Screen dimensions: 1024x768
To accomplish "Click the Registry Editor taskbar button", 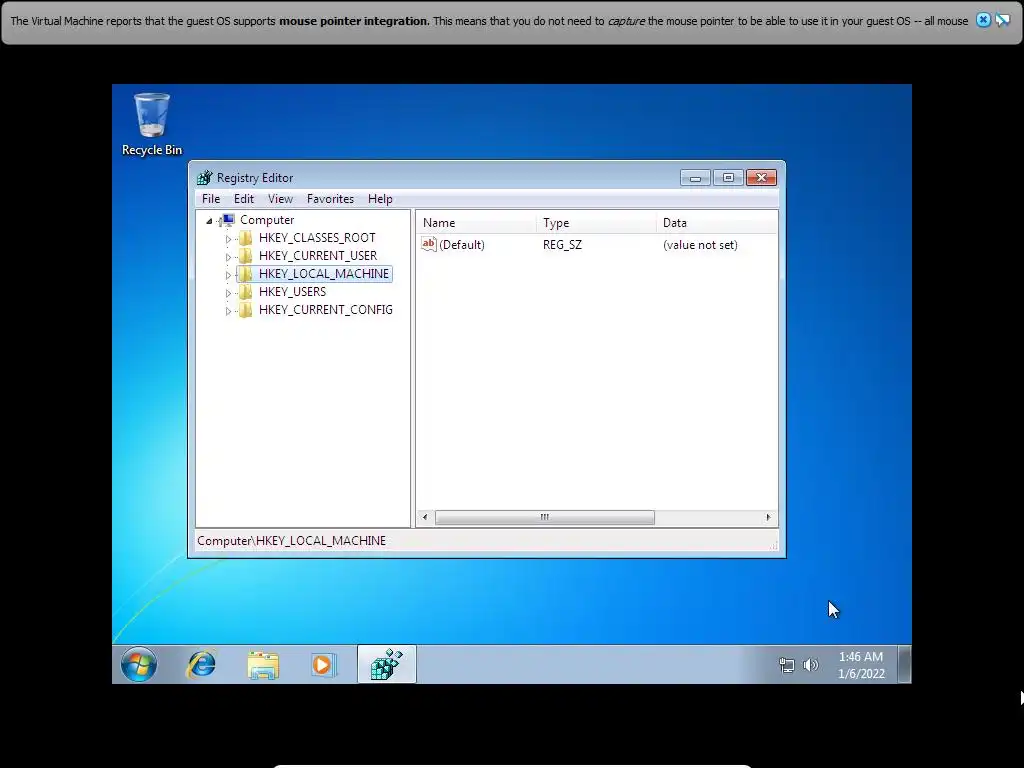I will click(x=387, y=664).
